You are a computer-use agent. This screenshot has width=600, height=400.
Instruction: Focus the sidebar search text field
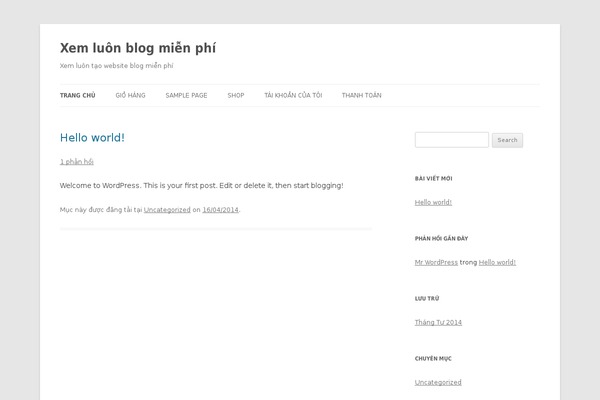coord(452,140)
